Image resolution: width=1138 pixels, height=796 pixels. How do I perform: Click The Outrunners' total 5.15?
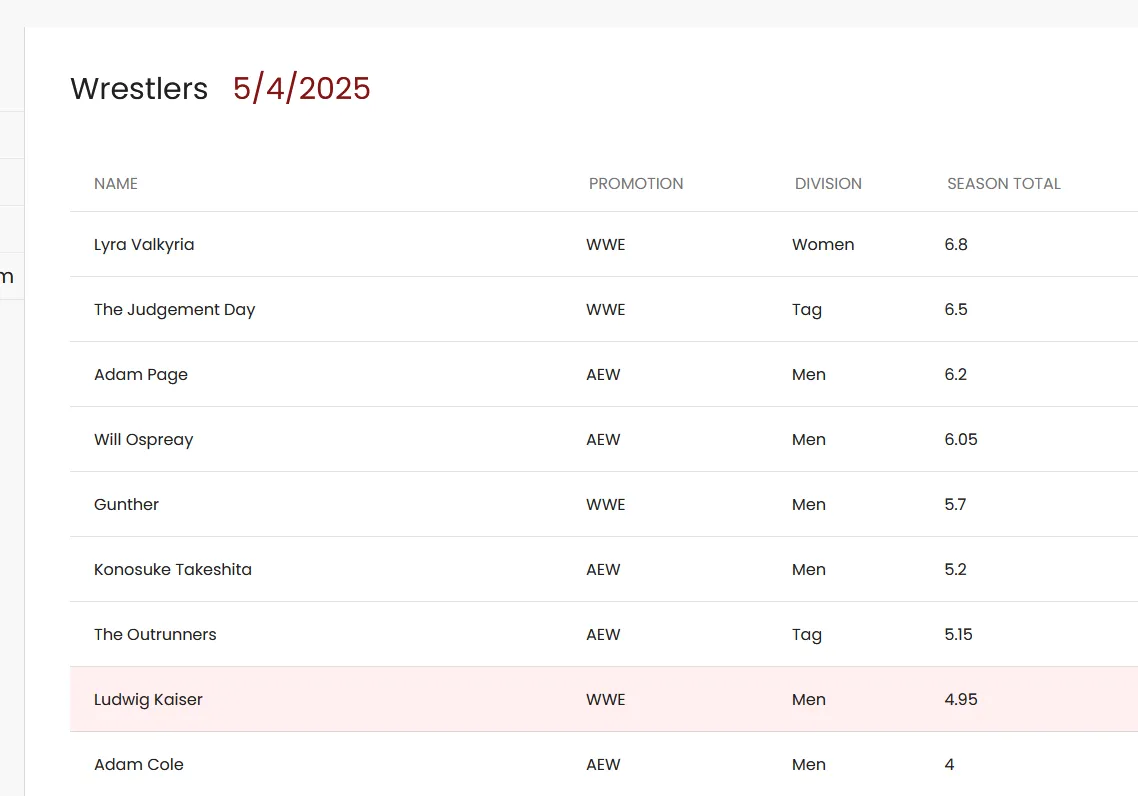click(x=959, y=634)
